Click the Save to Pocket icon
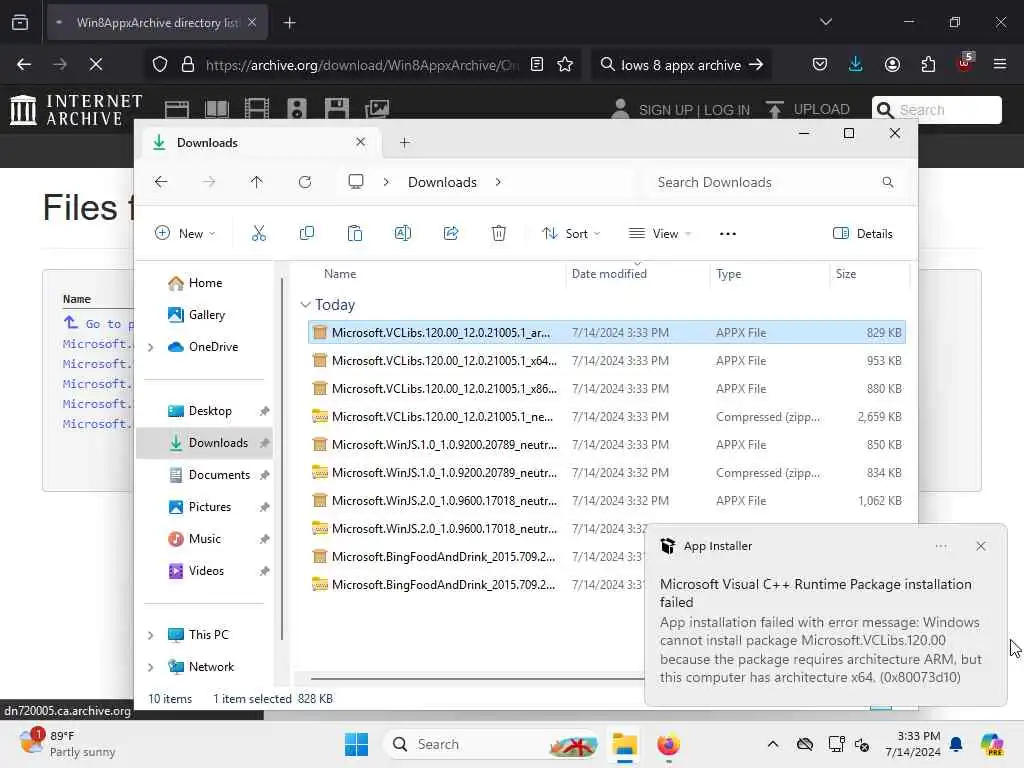This screenshot has height=768, width=1024. 820,64
